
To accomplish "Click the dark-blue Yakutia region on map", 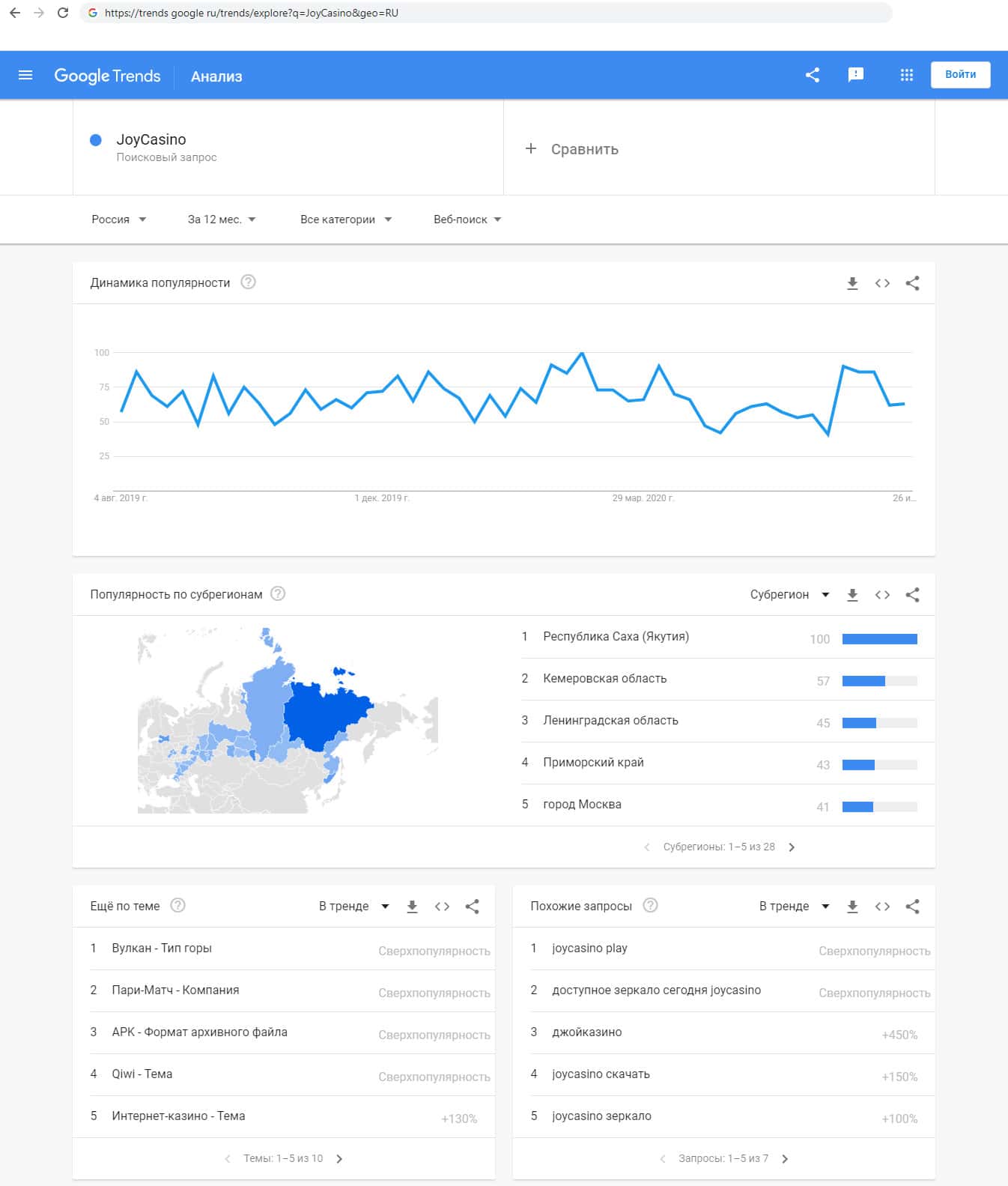I will pyautogui.click(x=322, y=715).
